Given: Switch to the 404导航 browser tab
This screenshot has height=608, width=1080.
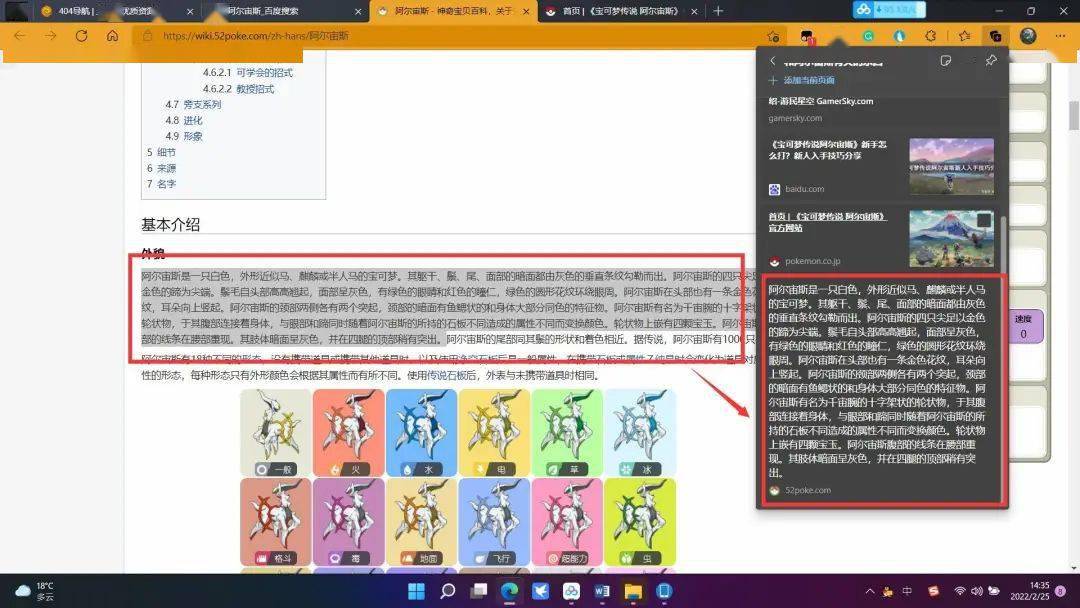Looking at the screenshot, I should point(117,11).
